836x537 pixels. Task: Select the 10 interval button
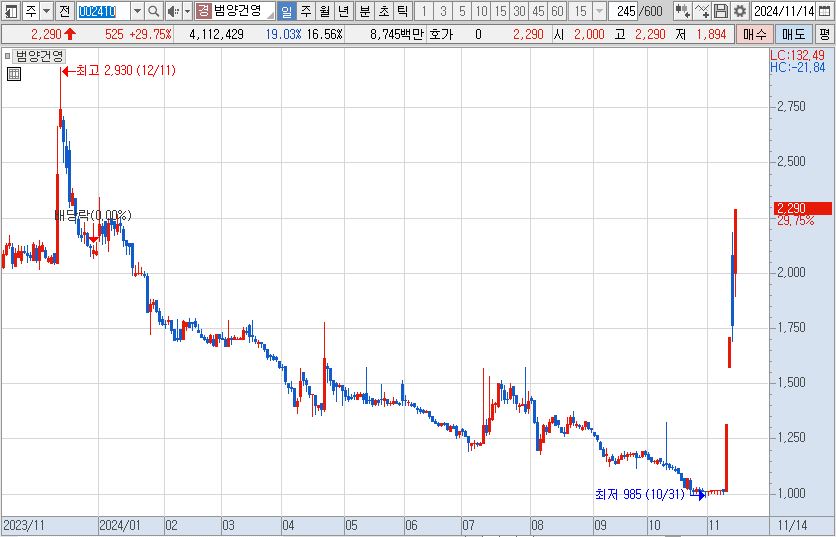481,11
